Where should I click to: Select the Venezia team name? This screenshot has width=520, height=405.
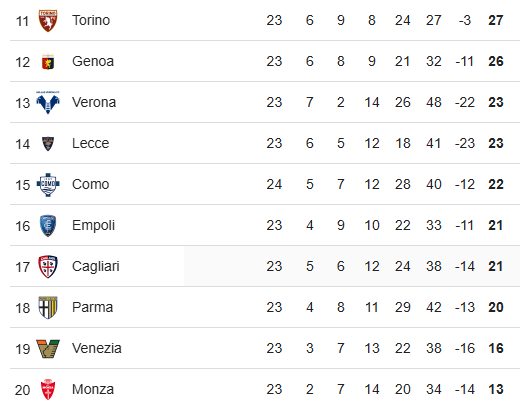click(97, 348)
